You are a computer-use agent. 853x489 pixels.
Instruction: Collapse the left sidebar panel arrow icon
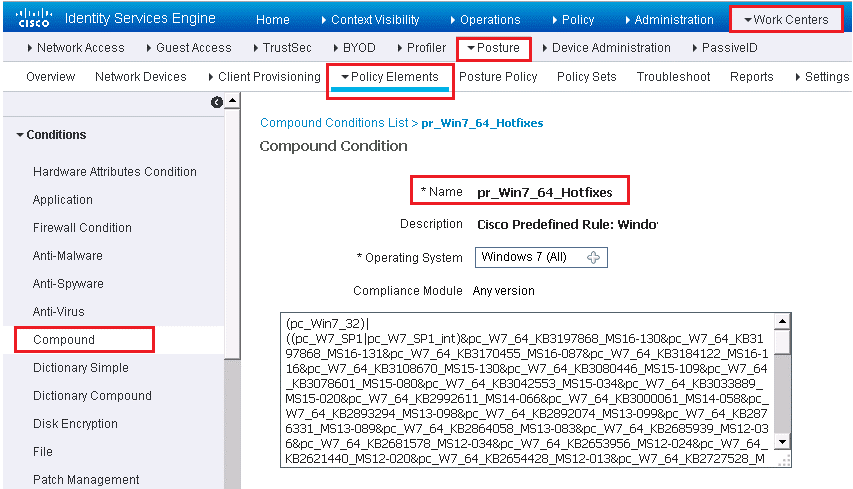tap(217, 102)
